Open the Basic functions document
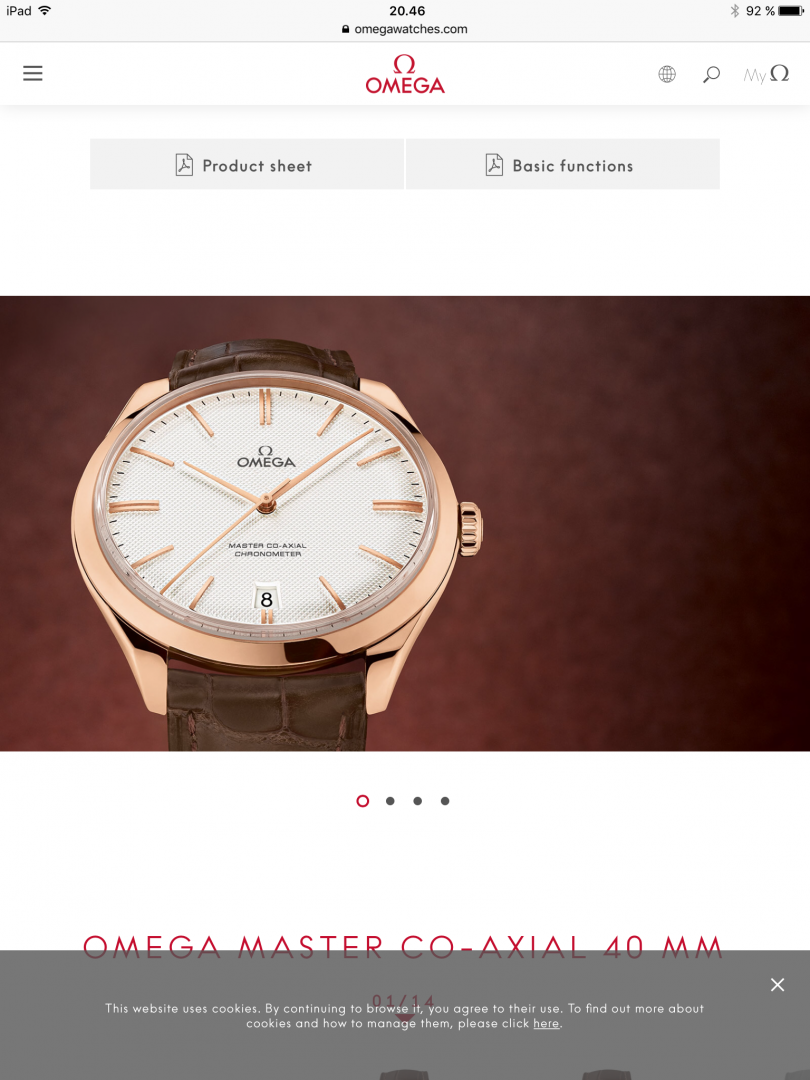This screenshot has height=1080, width=810. tap(563, 164)
